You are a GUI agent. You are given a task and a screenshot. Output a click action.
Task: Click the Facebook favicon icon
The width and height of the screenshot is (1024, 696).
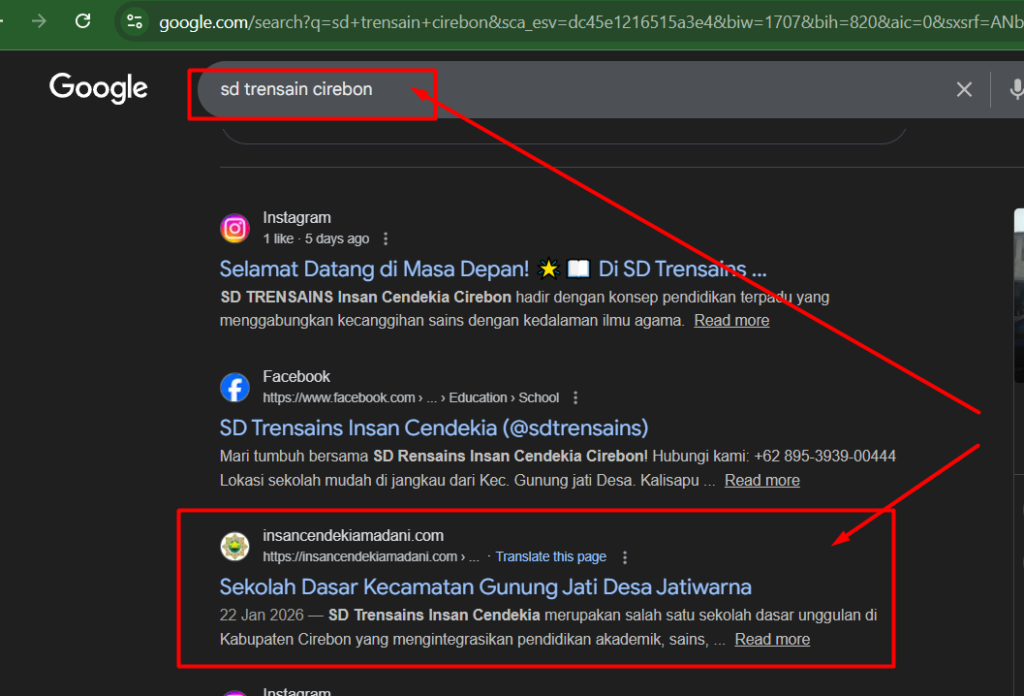tap(235, 388)
